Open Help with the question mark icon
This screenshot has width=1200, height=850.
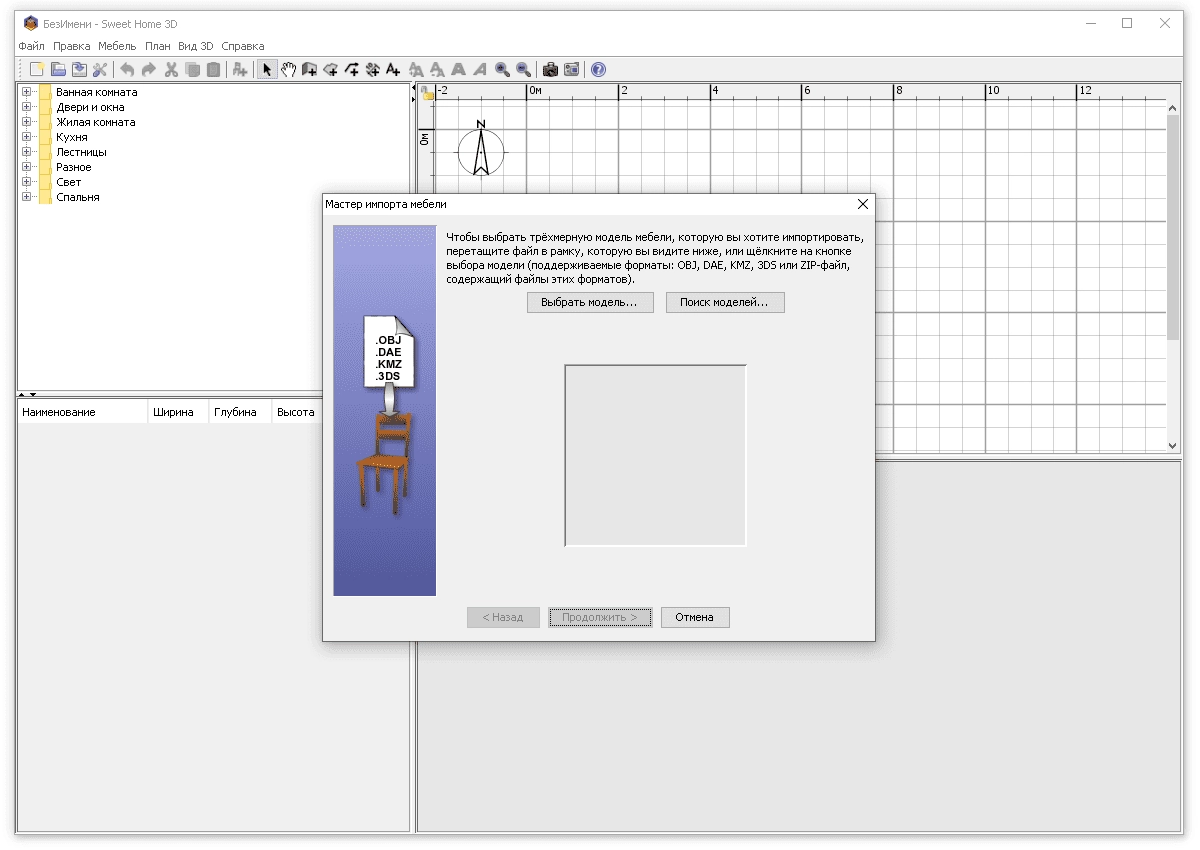tap(598, 69)
